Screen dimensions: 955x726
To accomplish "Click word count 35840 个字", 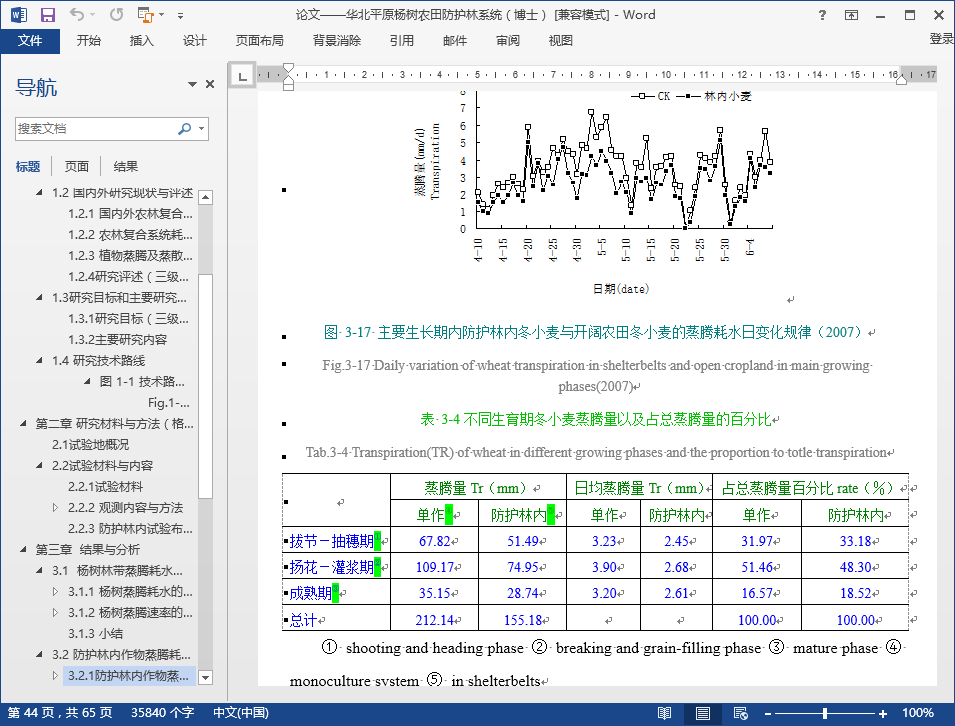I will pos(162,713).
